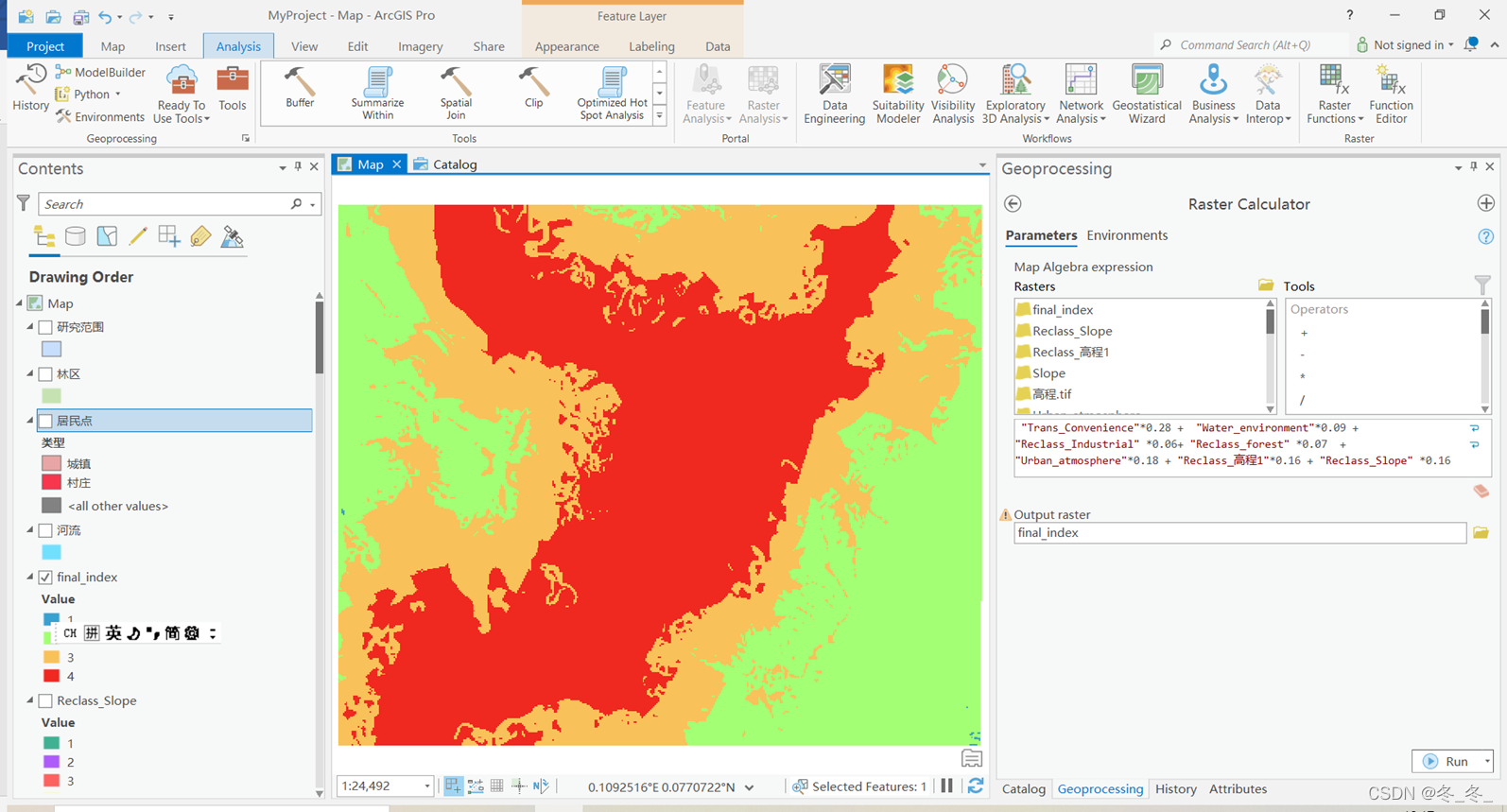Image resolution: width=1507 pixels, height=812 pixels.
Task: Launch ModelBuilder
Action: pos(100,72)
